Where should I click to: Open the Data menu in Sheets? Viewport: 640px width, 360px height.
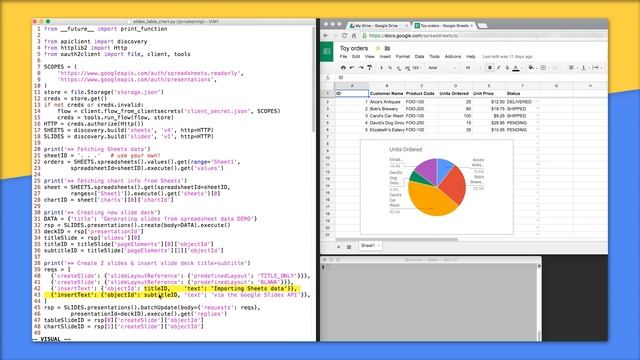[420, 57]
